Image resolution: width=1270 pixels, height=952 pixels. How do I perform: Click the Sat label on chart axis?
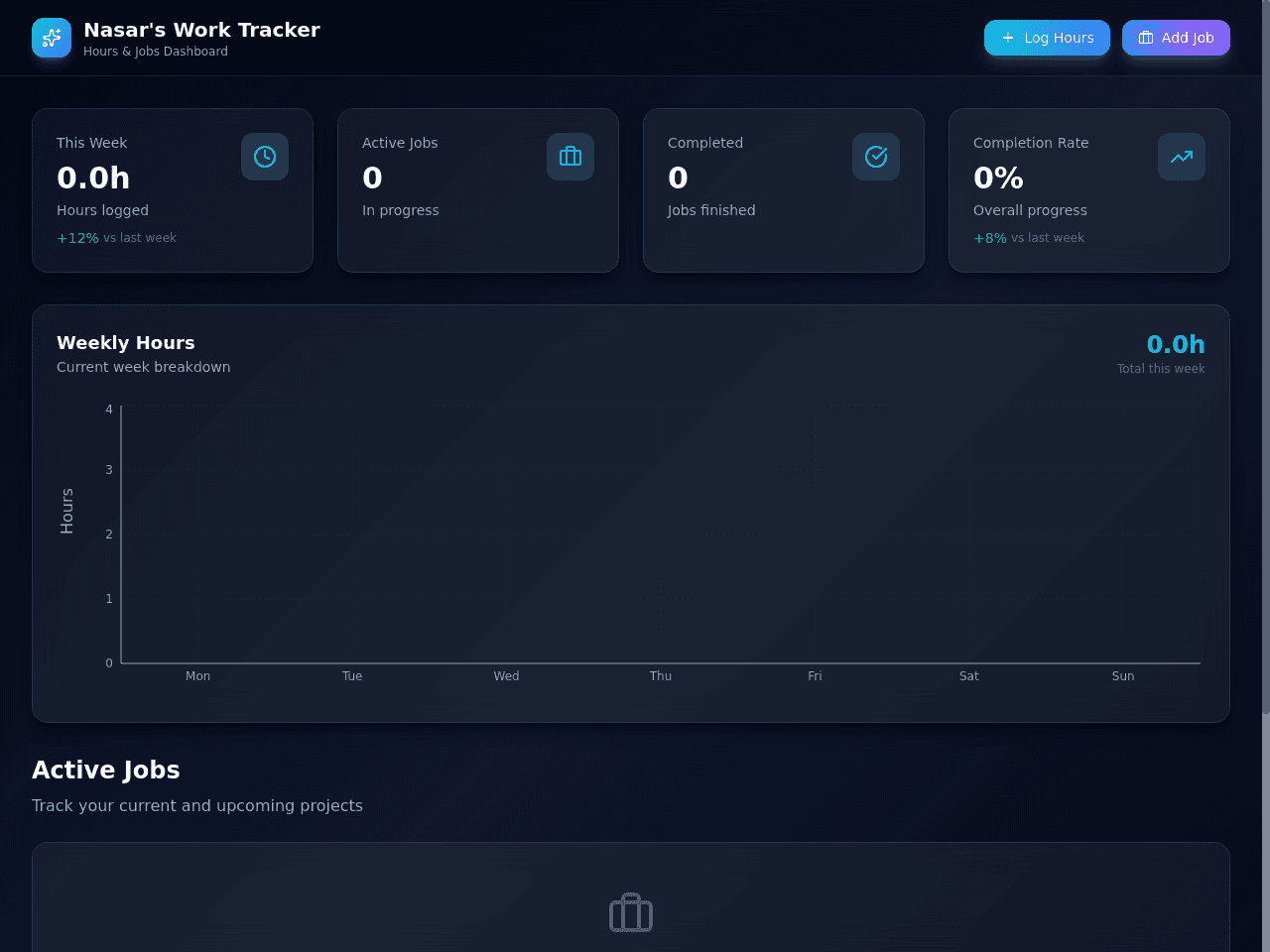point(969,676)
